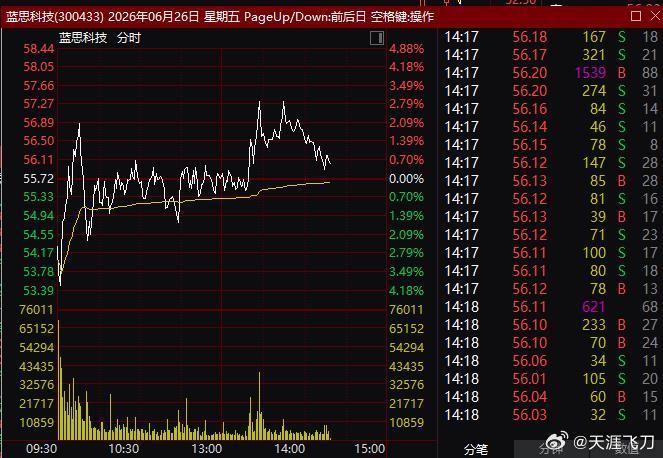Click the 10859 left volume axis label
The image size is (663, 458).
36,422
